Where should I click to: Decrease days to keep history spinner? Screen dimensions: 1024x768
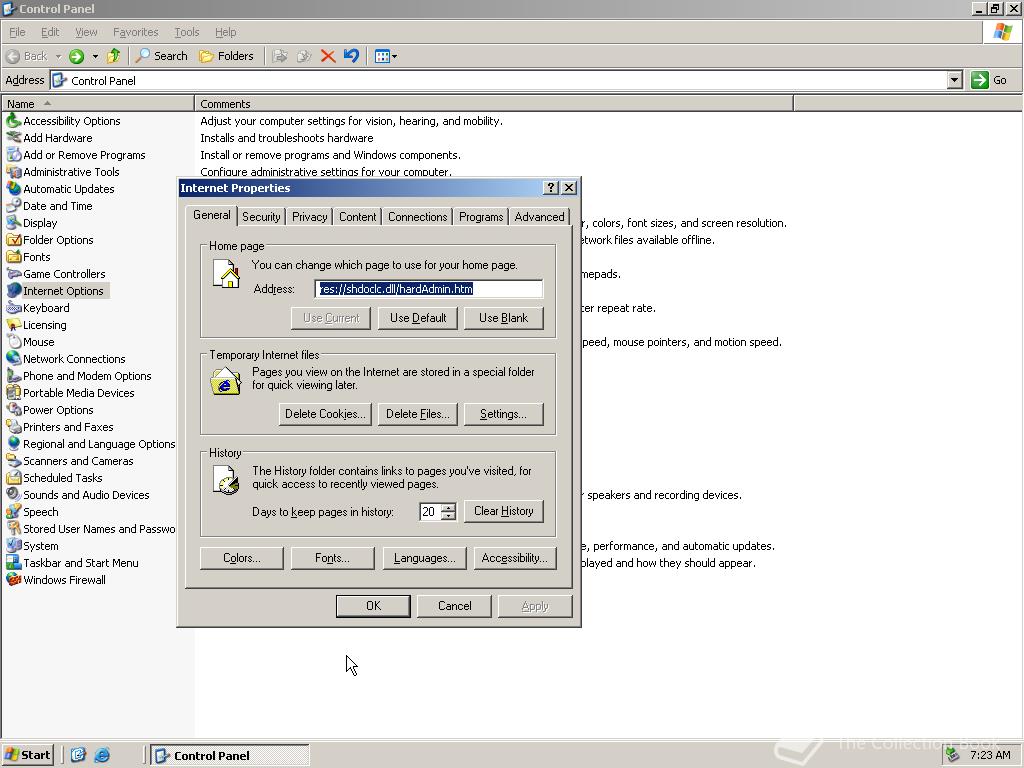point(449,515)
